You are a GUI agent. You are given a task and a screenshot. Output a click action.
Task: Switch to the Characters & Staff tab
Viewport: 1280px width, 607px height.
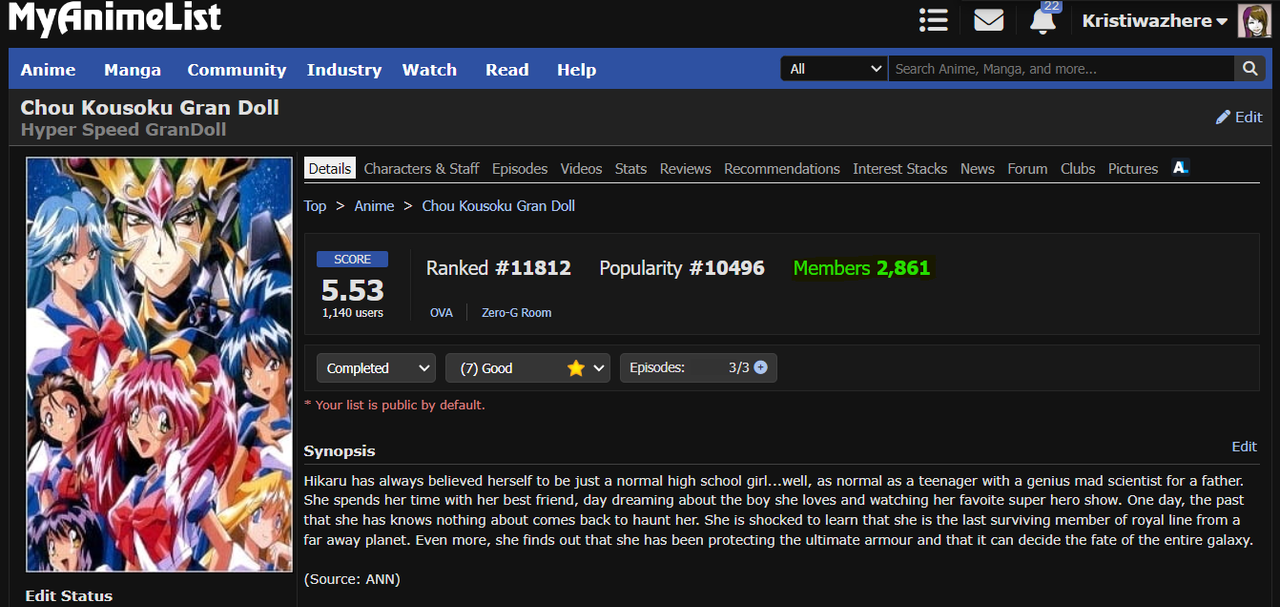click(x=422, y=168)
